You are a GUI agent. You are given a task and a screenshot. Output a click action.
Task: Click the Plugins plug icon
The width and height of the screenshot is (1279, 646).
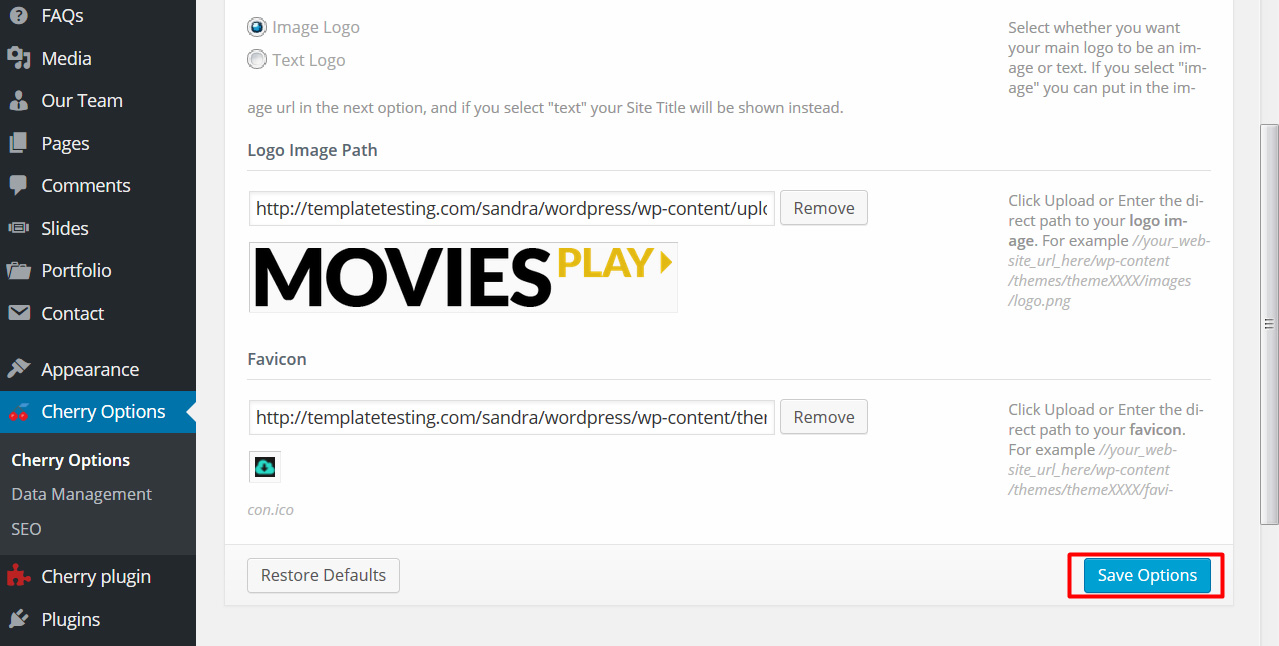18,619
